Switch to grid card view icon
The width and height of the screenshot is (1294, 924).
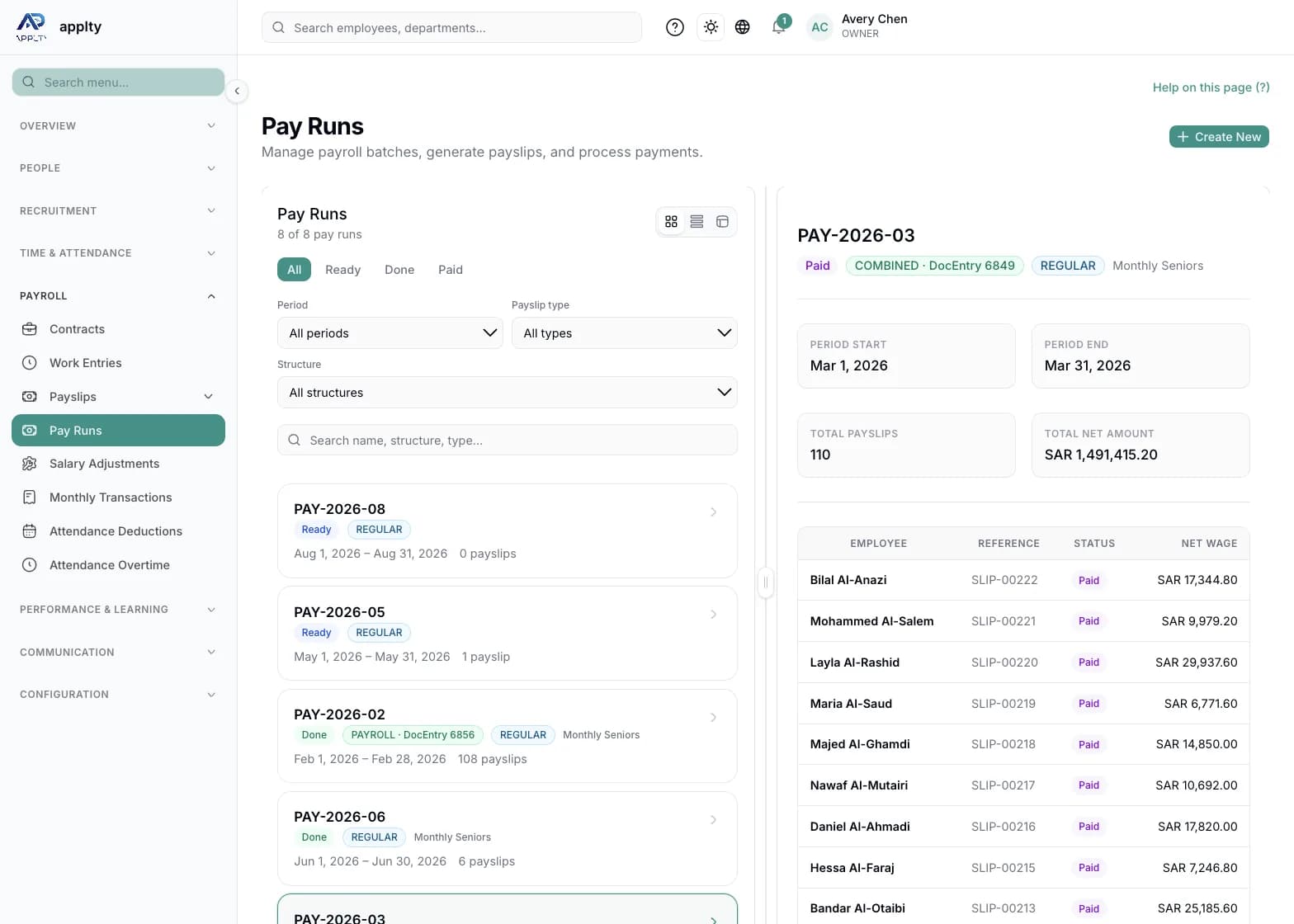click(671, 222)
